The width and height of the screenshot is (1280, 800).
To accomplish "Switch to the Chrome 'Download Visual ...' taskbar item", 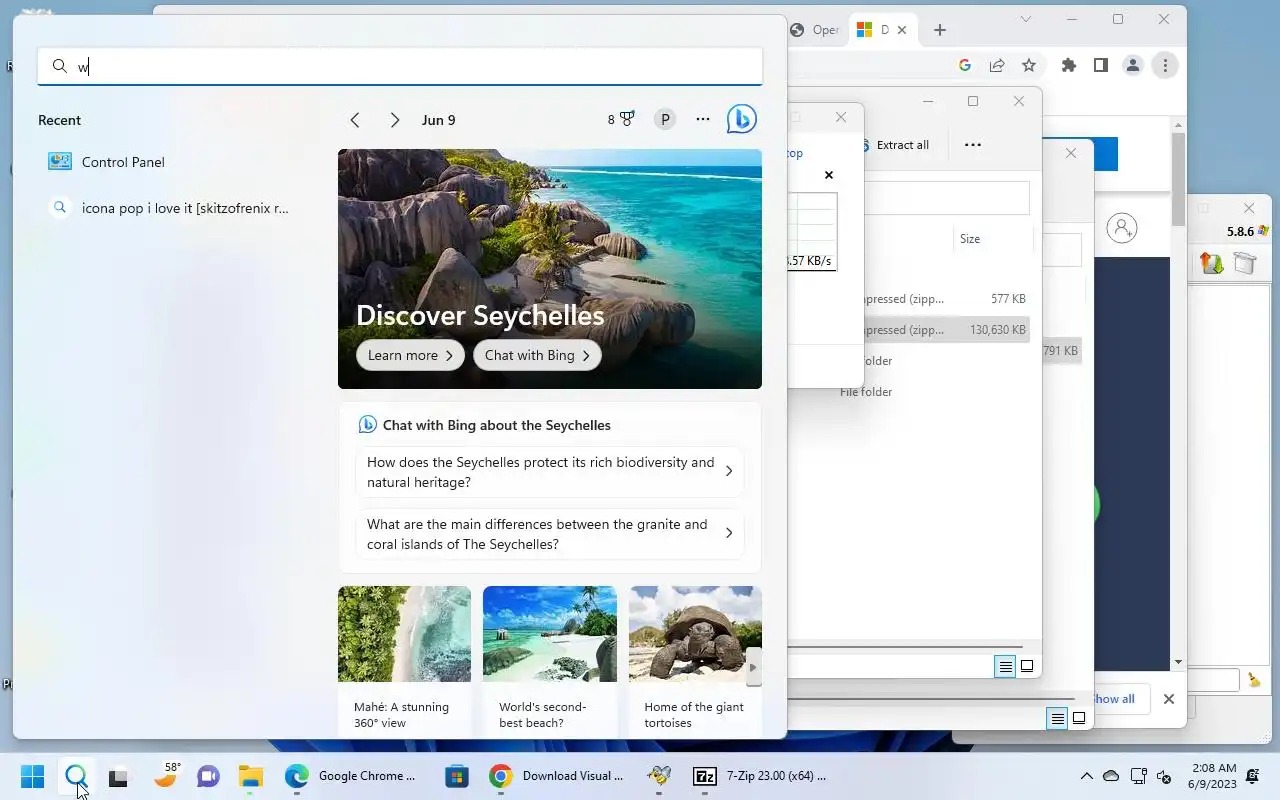I will pos(558,776).
